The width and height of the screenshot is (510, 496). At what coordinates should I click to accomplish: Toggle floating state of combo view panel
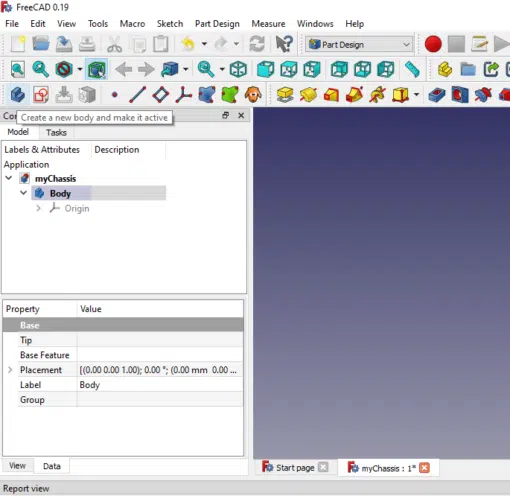[226, 115]
